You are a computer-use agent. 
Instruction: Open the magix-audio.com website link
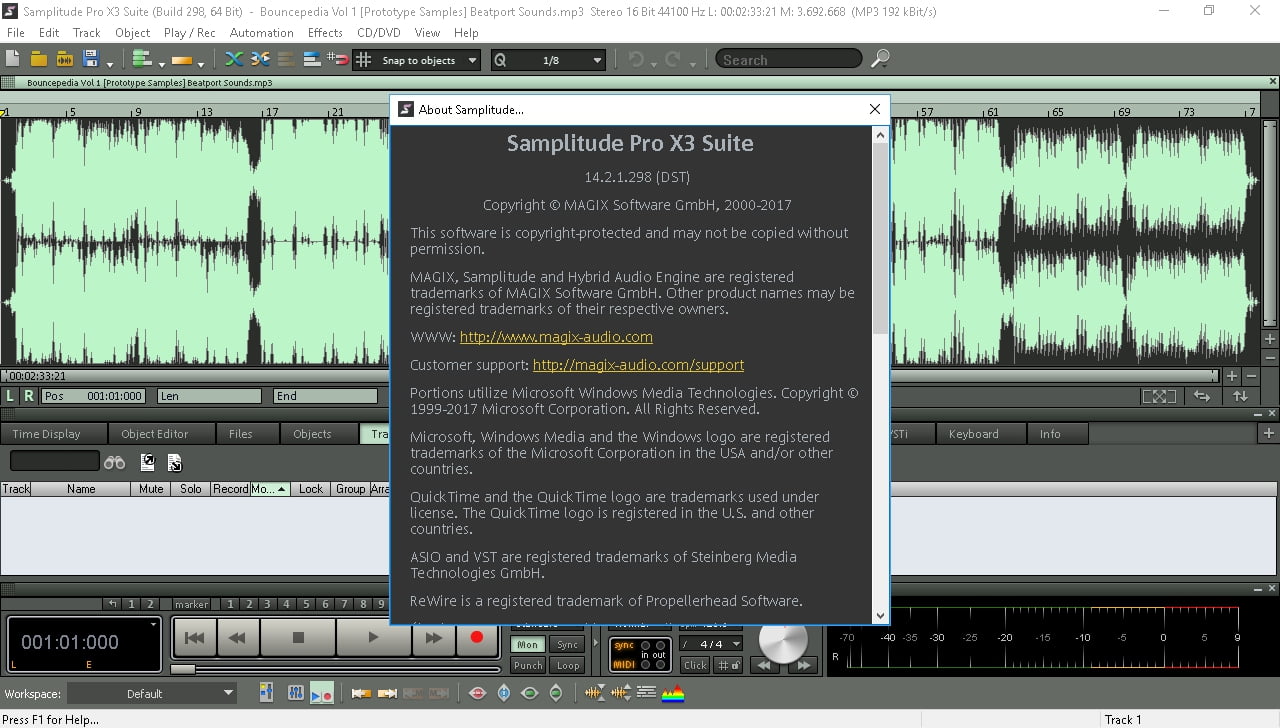coord(556,337)
